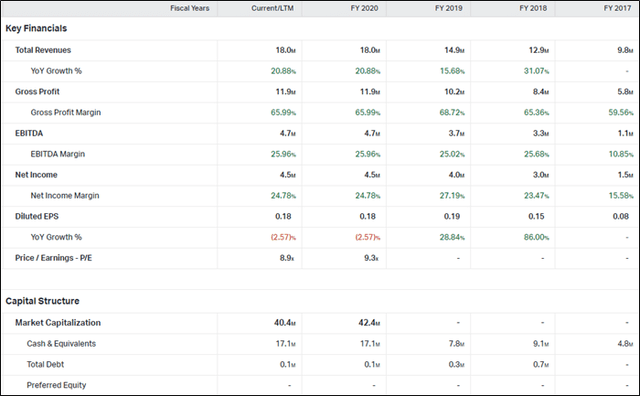Click FY 2017 gross margin 59.56%
Screen dimensions: 640x396
coord(621,113)
